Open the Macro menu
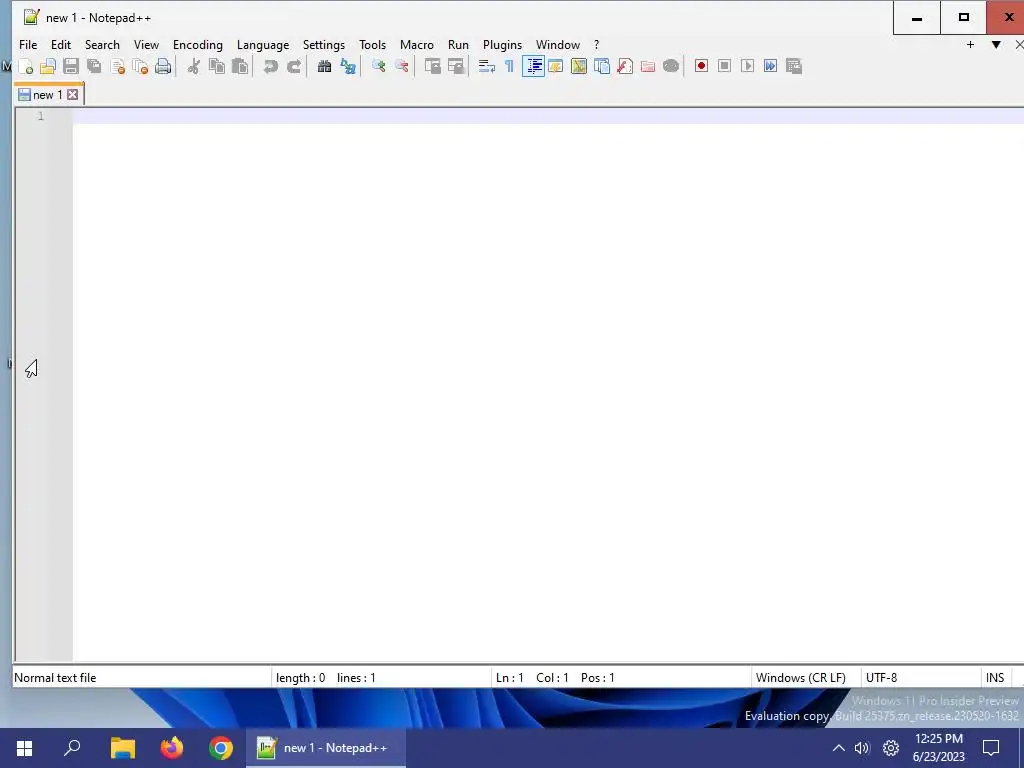This screenshot has width=1024, height=768. [417, 44]
